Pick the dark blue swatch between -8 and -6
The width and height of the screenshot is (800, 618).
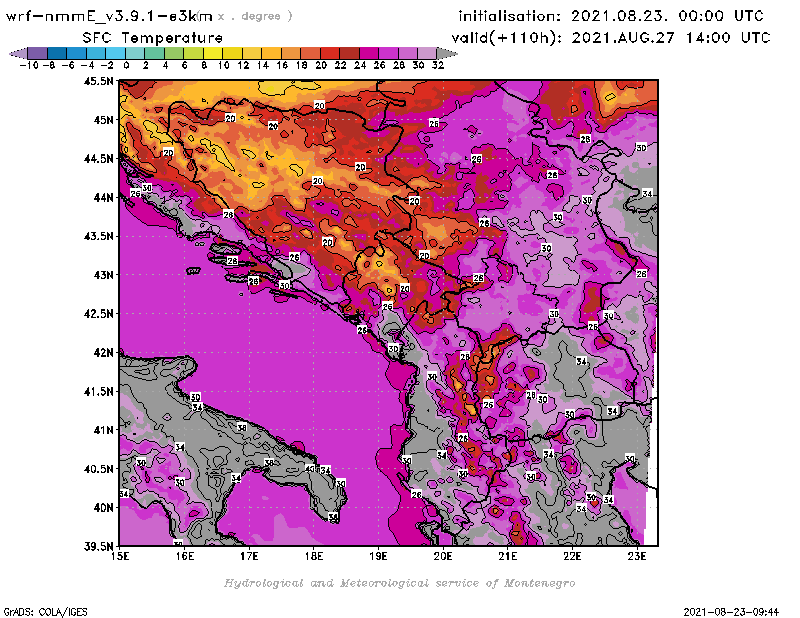[57, 53]
